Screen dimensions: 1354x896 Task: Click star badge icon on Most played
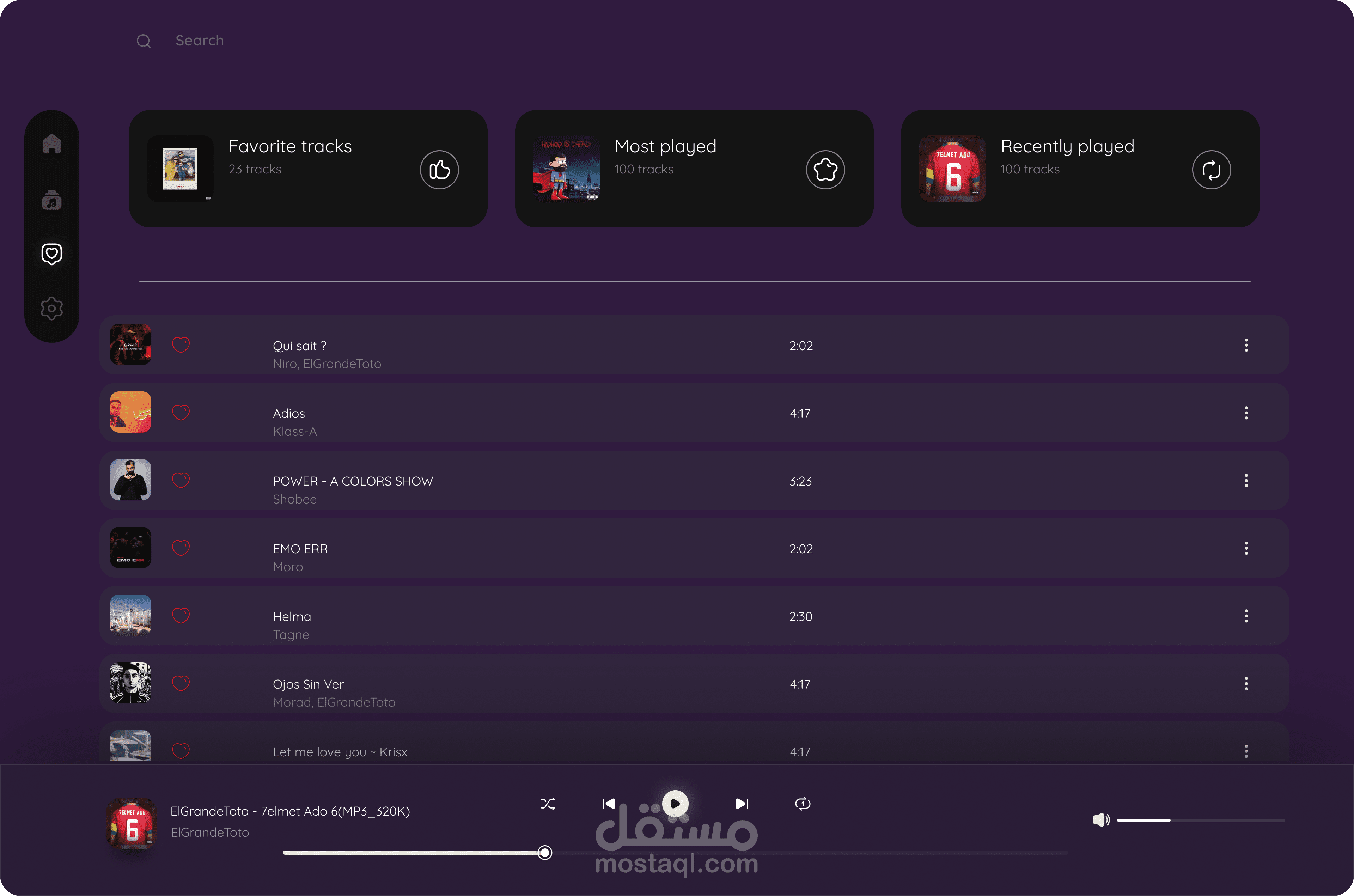[x=825, y=170]
